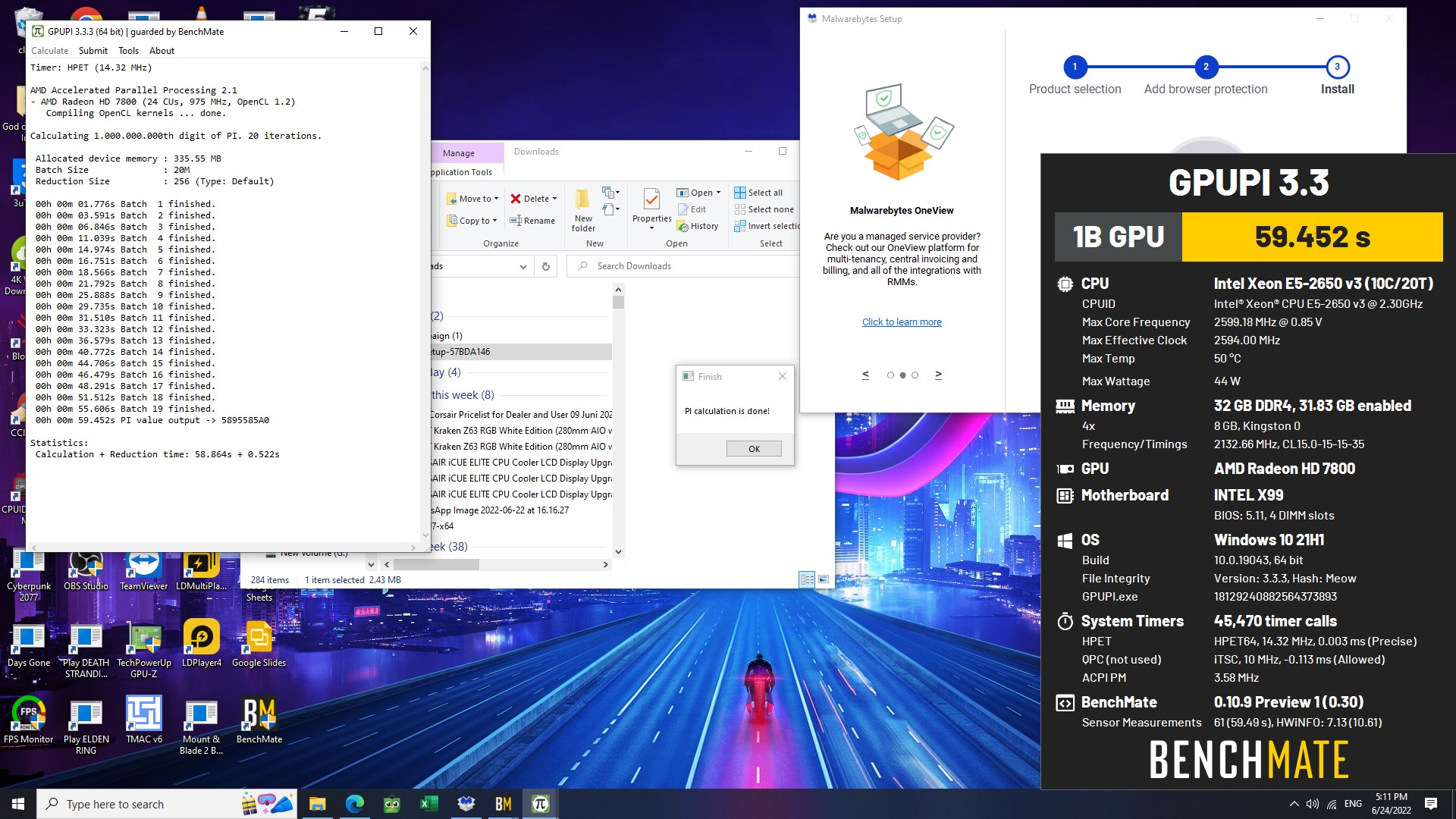The width and height of the screenshot is (1456, 819).
Task: Switch Explorer to details view icon
Action: (x=808, y=579)
